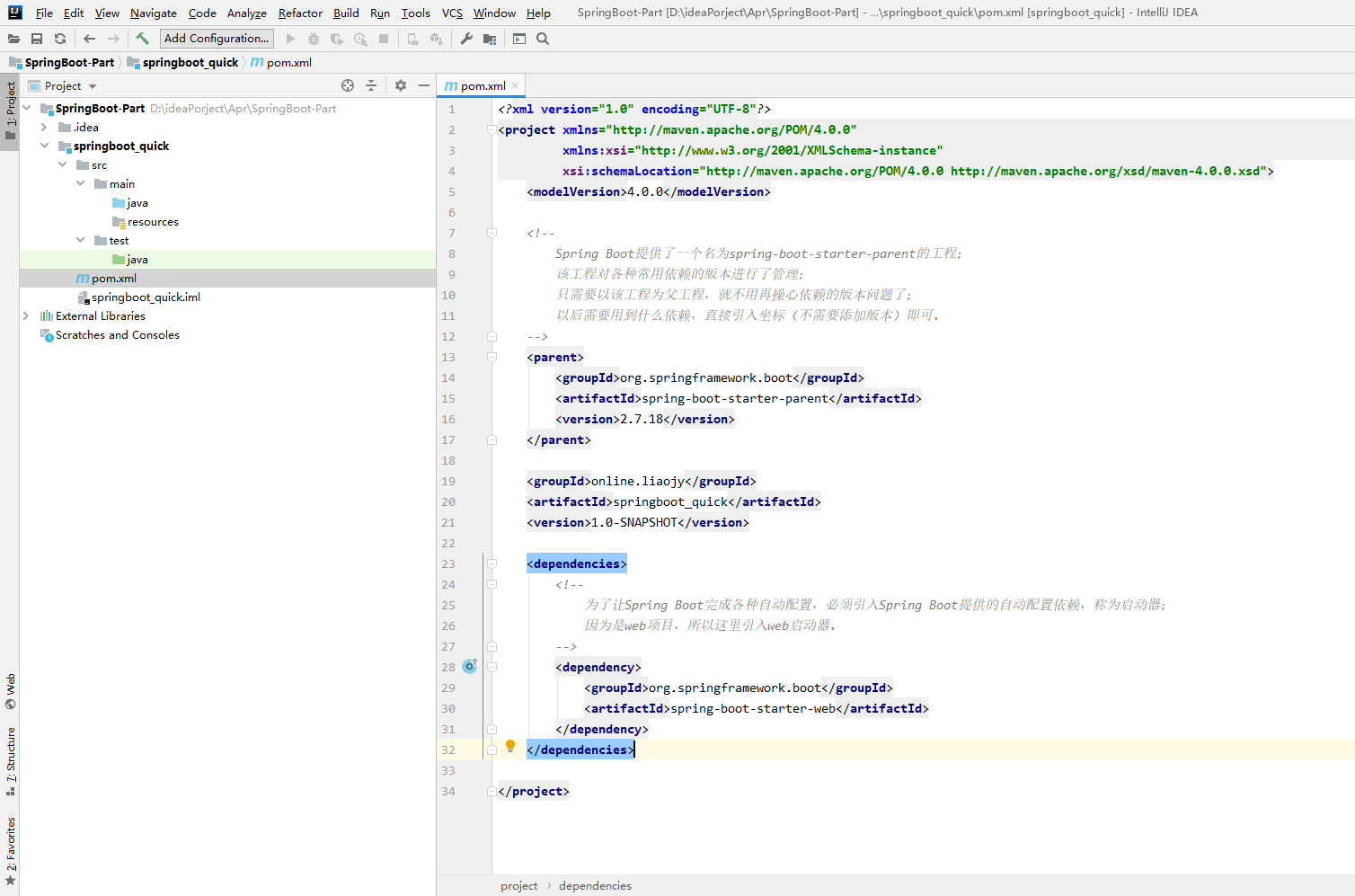Open the File menu
1355x896 pixels.
[44, 13]
